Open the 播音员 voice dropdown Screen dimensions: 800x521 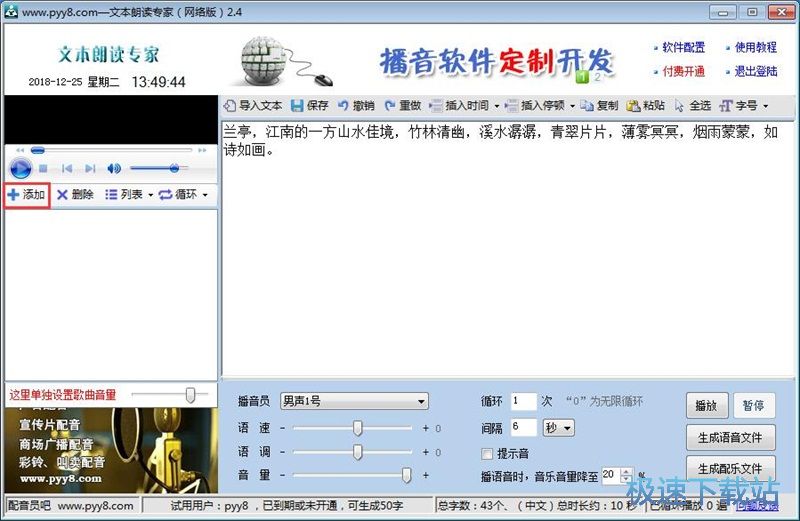[x=354, y=401]
